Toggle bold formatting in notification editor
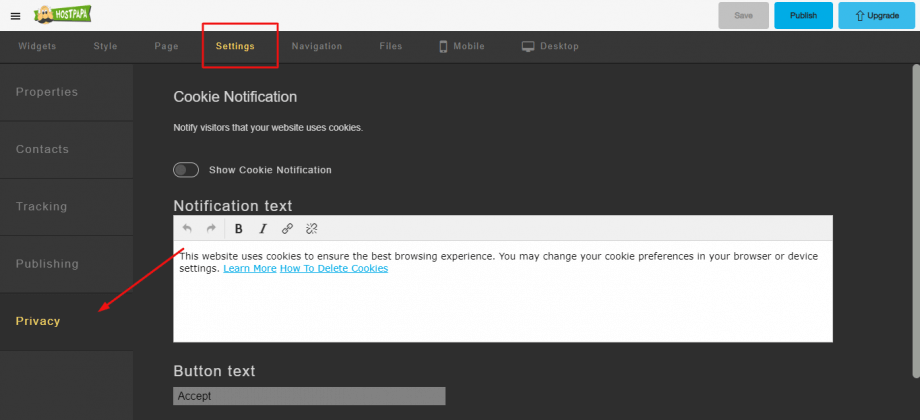920x420 pixels. tap(239, 229)
